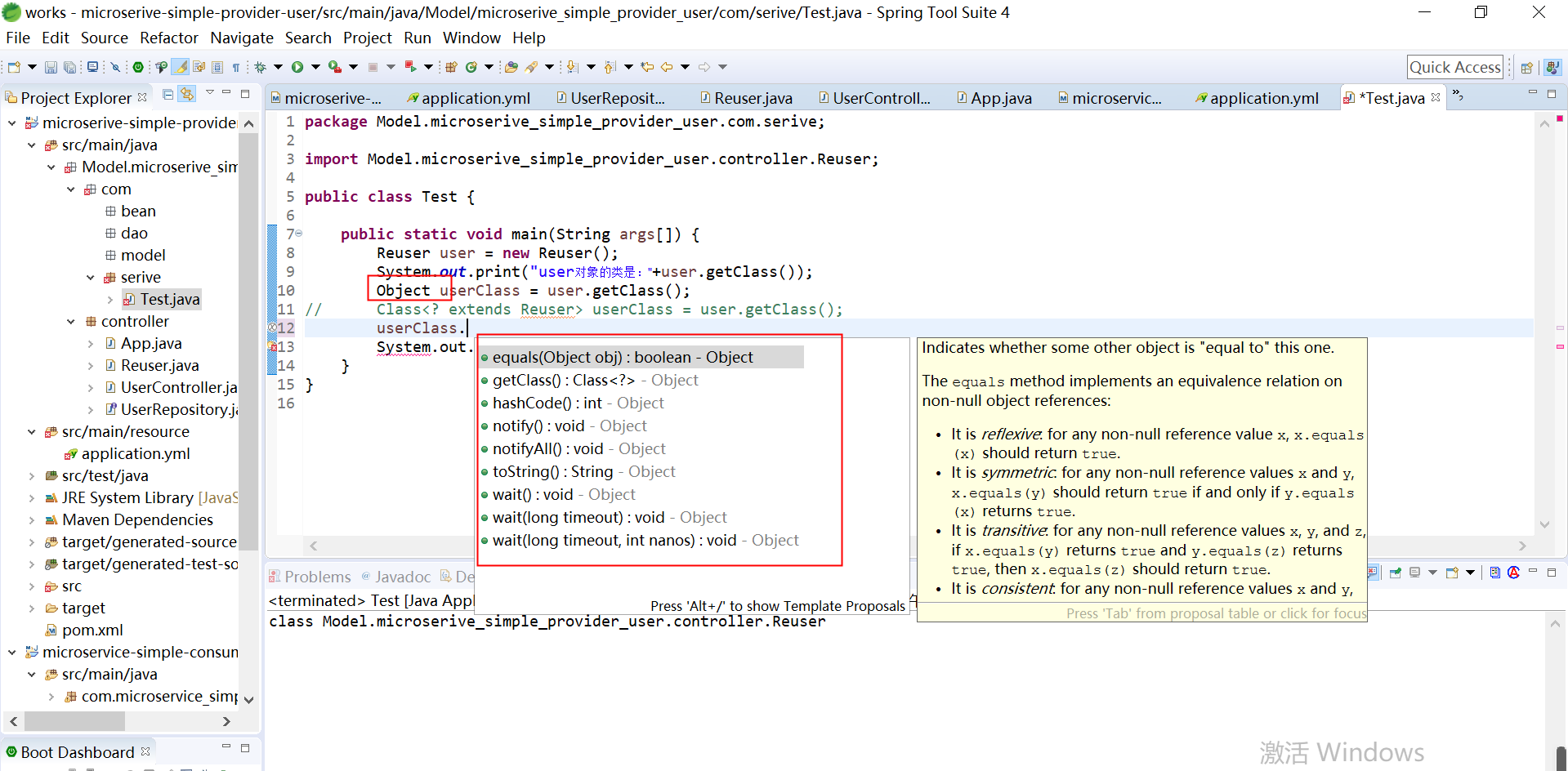Open dropdown arrow beside New file icon

32,67
